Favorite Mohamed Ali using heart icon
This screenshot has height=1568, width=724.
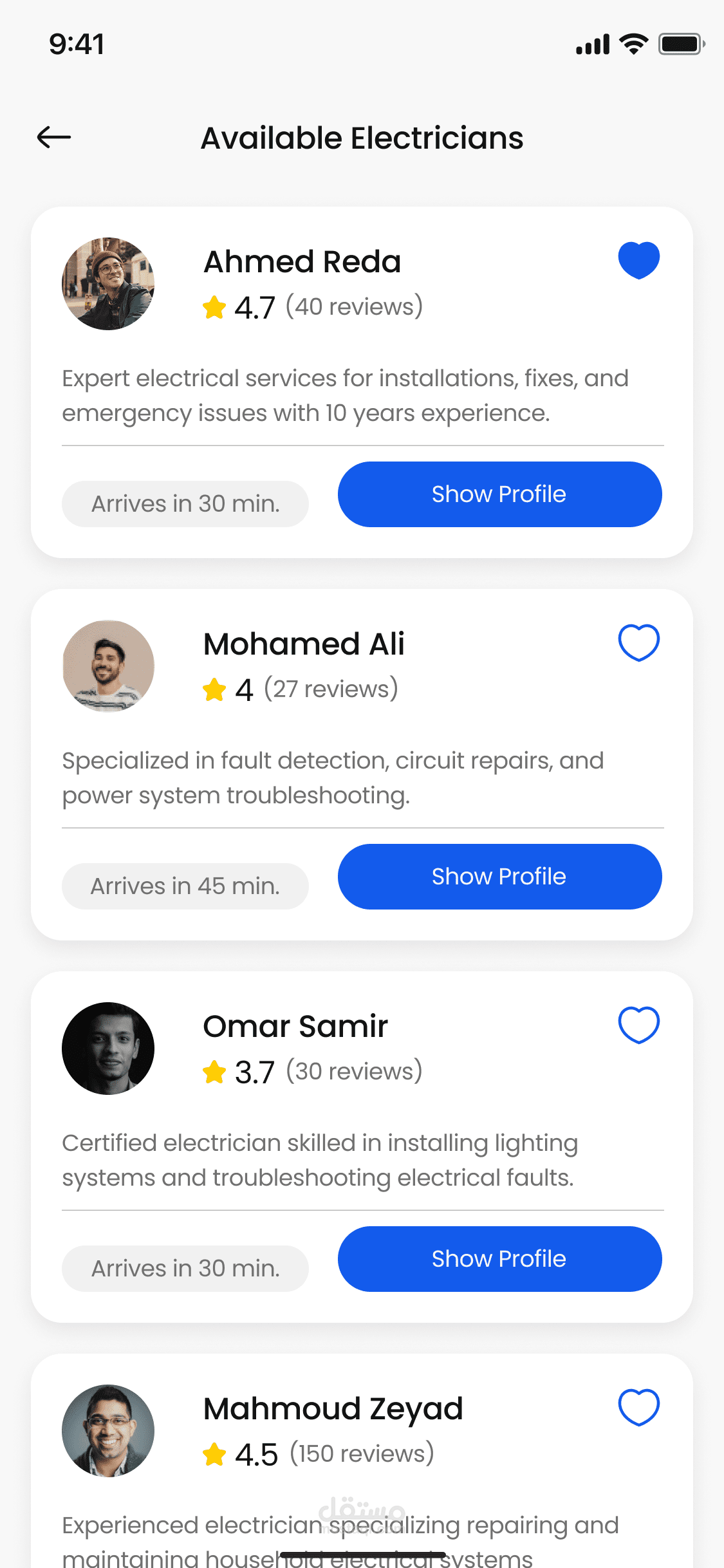point(638,642)
